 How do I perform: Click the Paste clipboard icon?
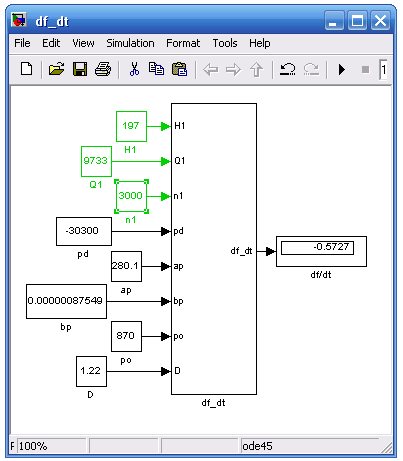coord(179,69)
